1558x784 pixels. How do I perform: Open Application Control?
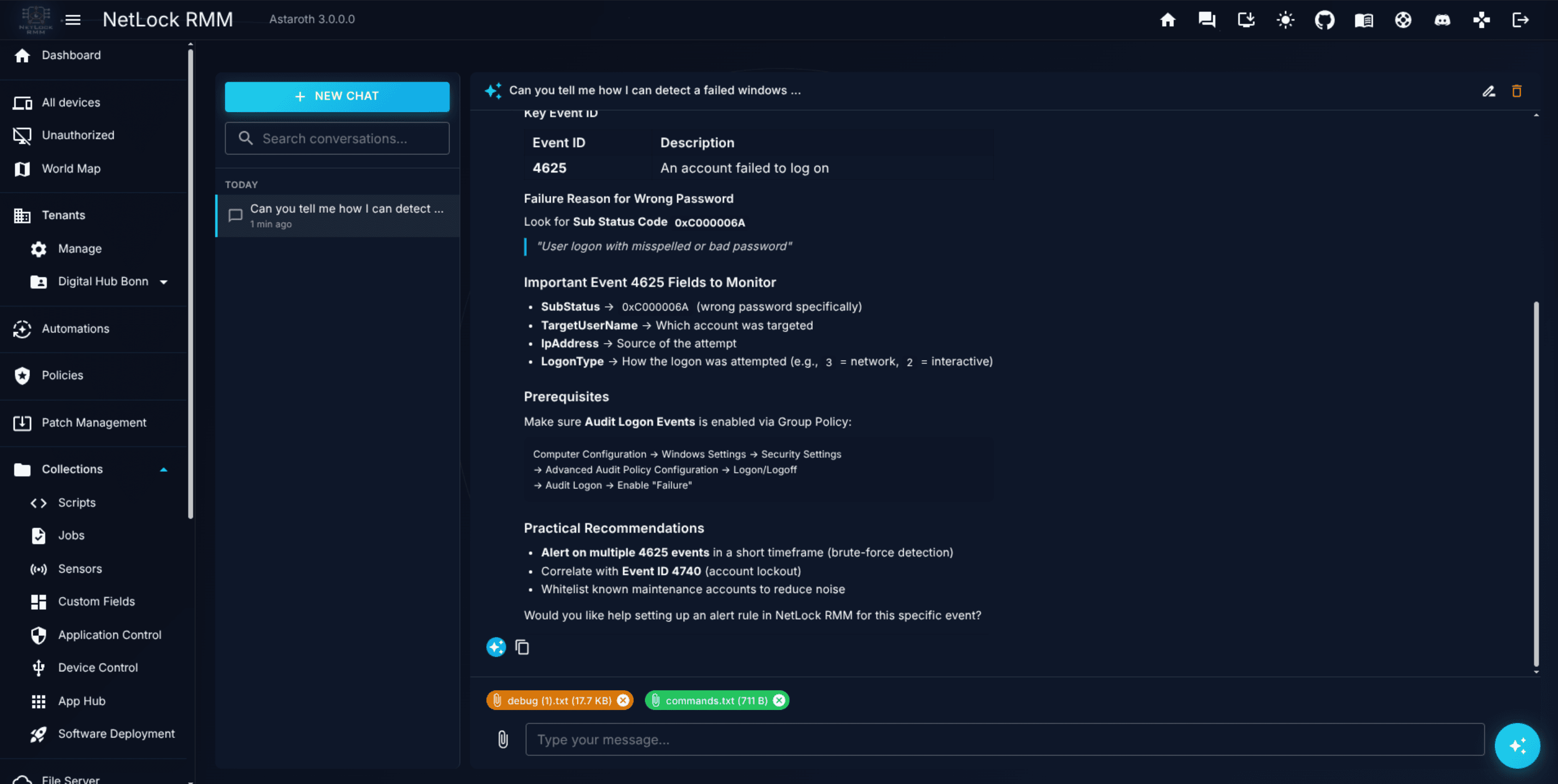tap(109, 635)
